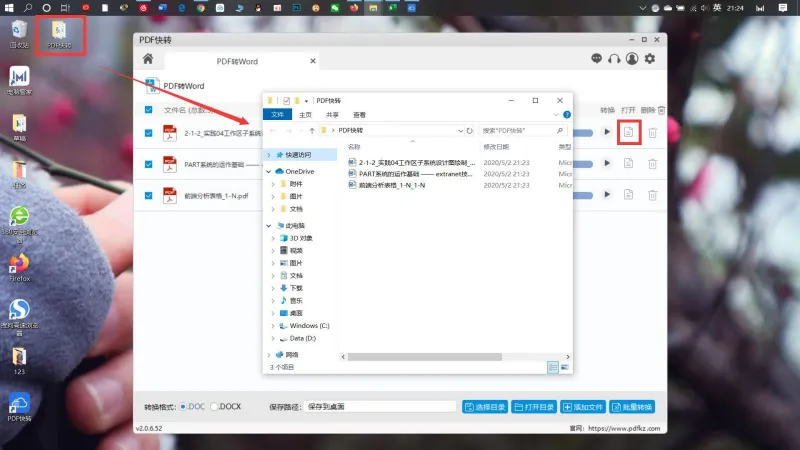Click the 批量转换 button
This screenshot has width=800, height=450.
pyautogui.click(x=632, y=407)
